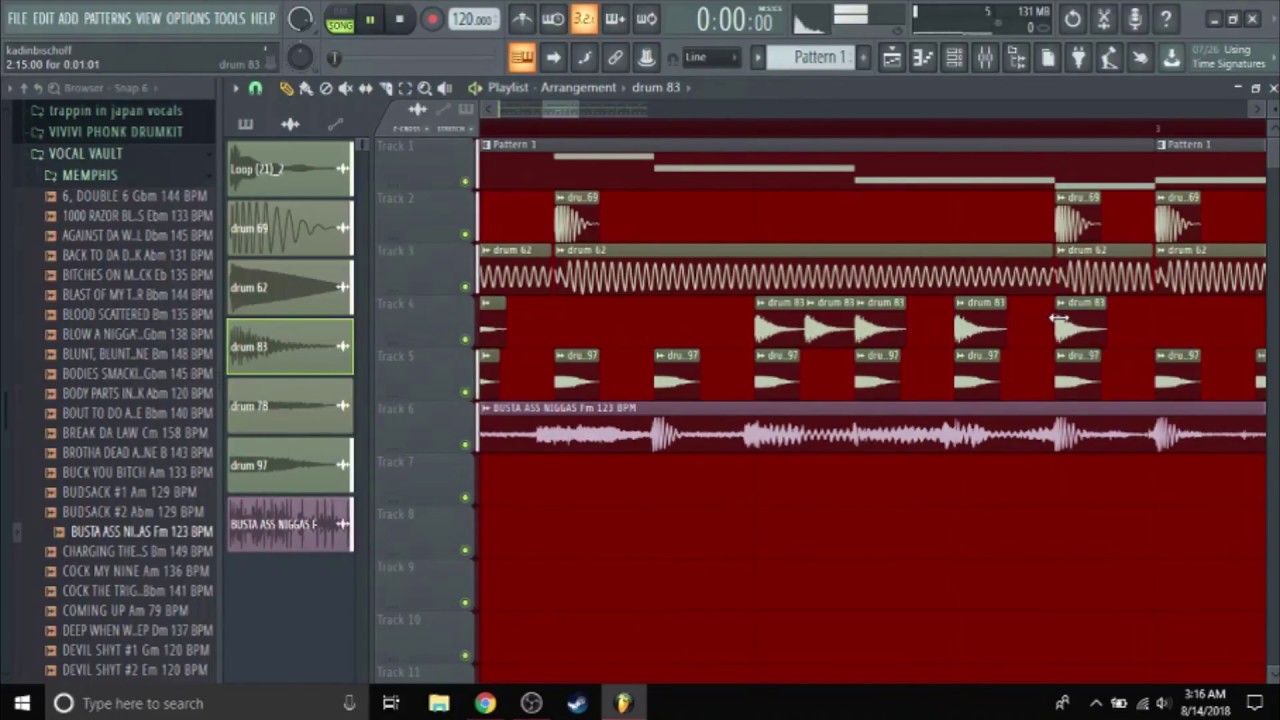Choose the Select tool in Playlist toolbar
The image size is (1280, 720).
tap(405, 88)
